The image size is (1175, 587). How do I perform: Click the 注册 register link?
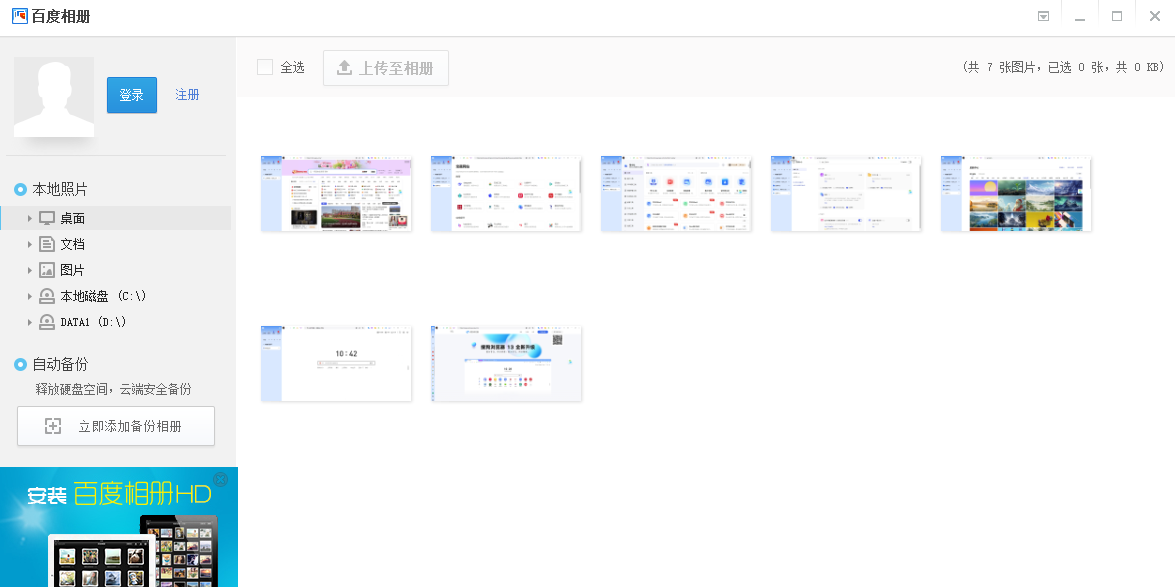coord(187,94)
